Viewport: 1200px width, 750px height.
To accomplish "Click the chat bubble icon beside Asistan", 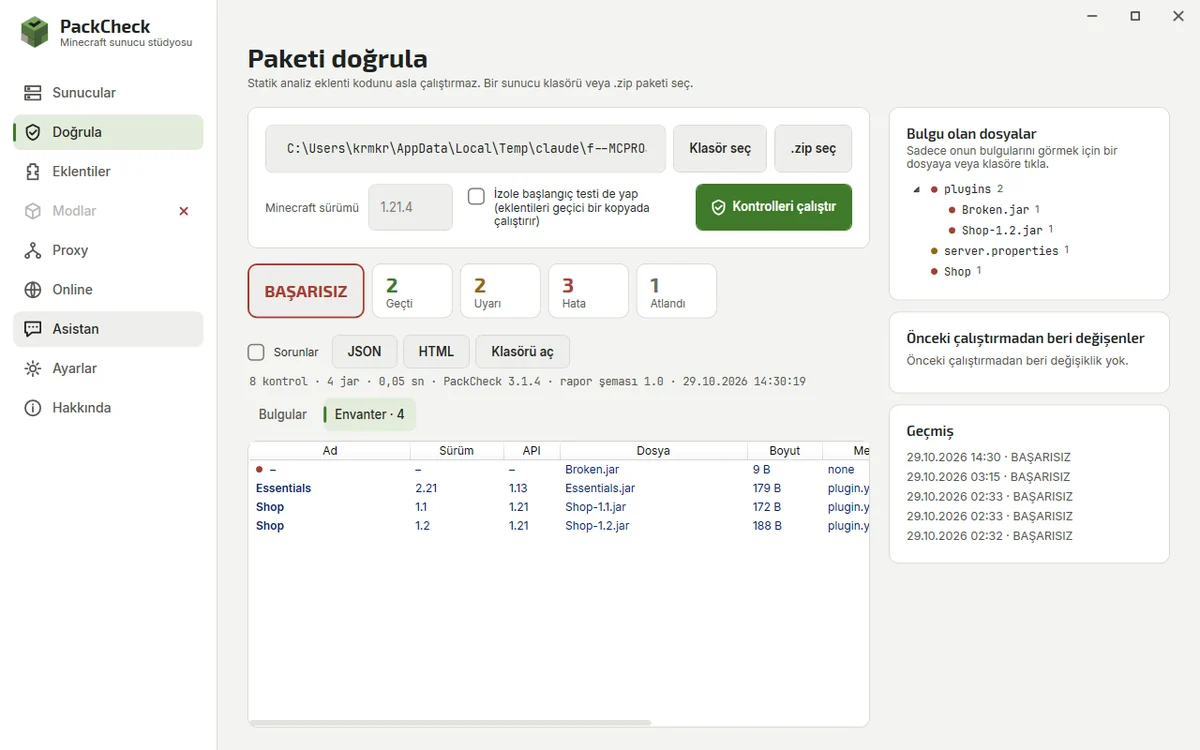I will [x=33, y=329].
